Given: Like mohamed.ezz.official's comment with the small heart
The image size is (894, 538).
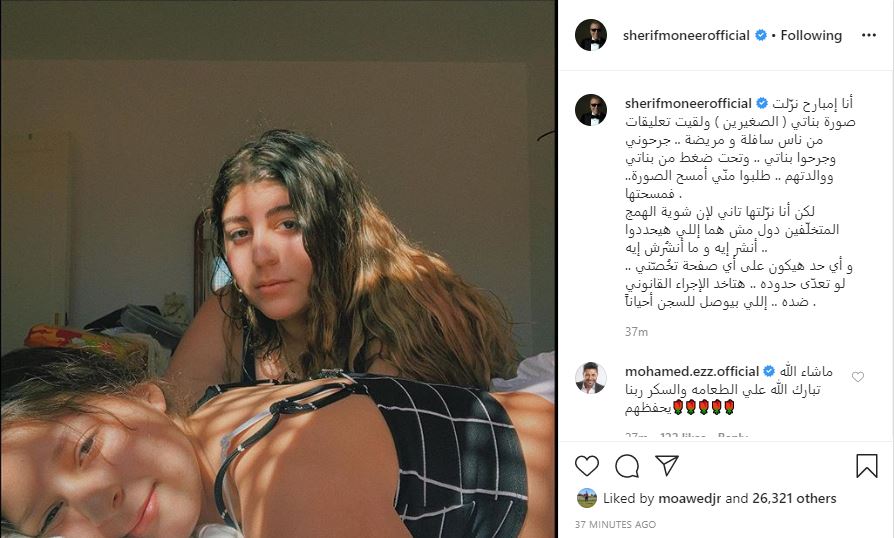Looking at the screenshot, I should point(858,377).
